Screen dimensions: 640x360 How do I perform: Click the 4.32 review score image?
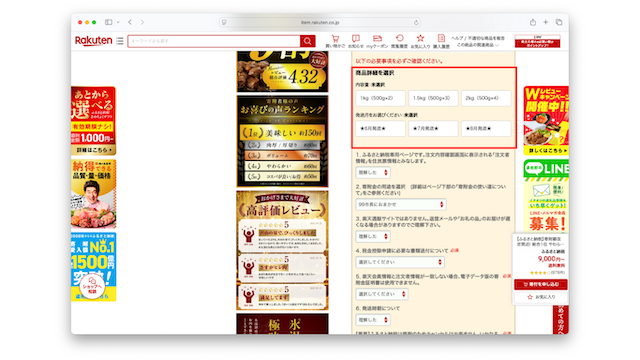pos(282,72)
